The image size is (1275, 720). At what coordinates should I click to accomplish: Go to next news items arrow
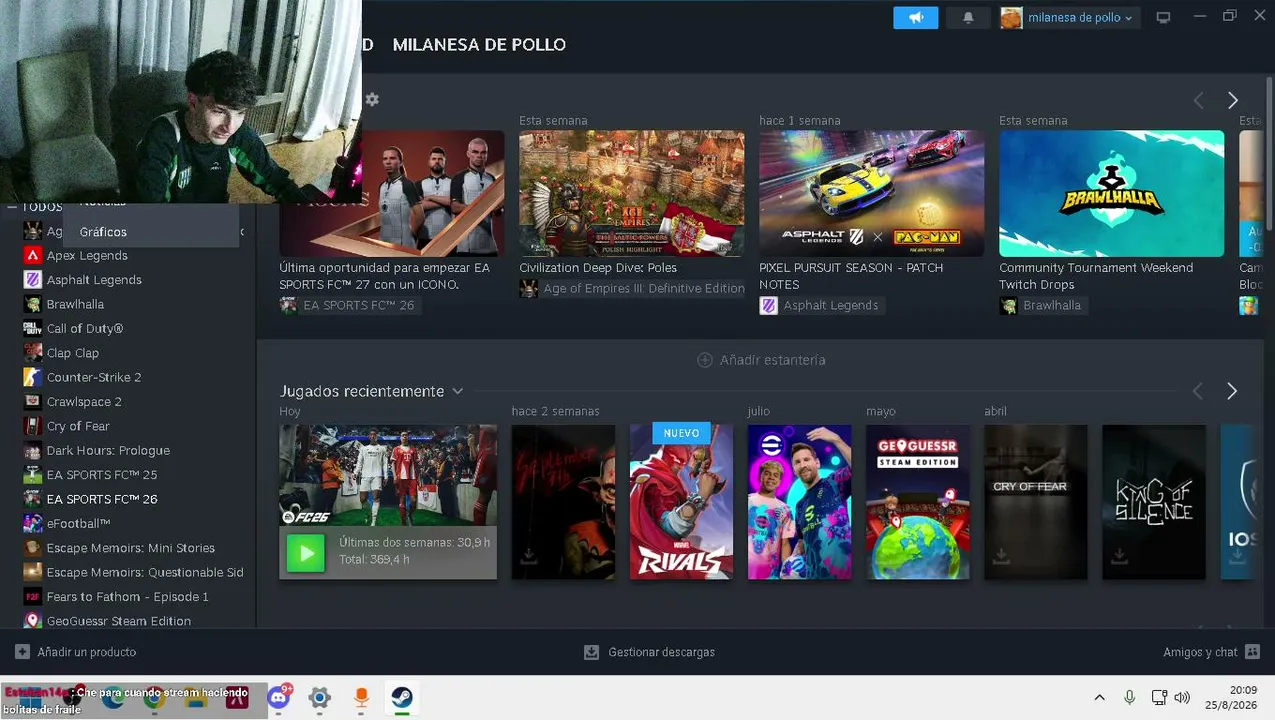click(x=1232, y=100)
